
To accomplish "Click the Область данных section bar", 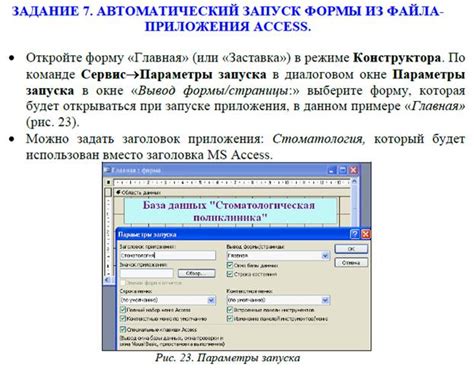I will point(232,192).
